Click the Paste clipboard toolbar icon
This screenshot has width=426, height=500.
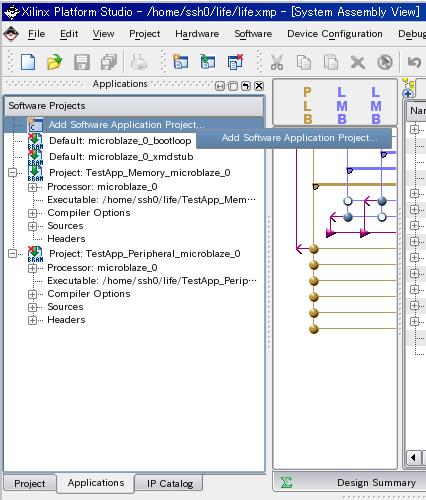click(x=331, y=62)
